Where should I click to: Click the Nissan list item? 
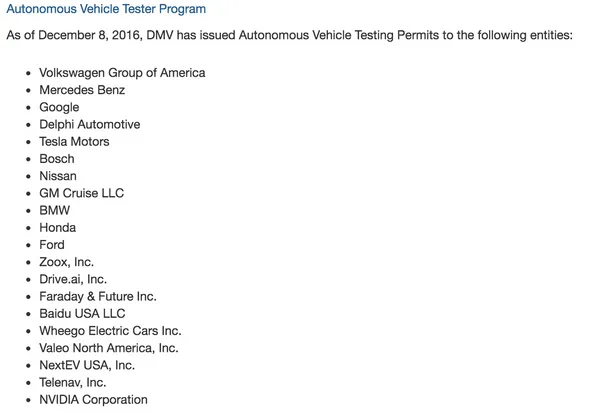[x=58, y=176]
